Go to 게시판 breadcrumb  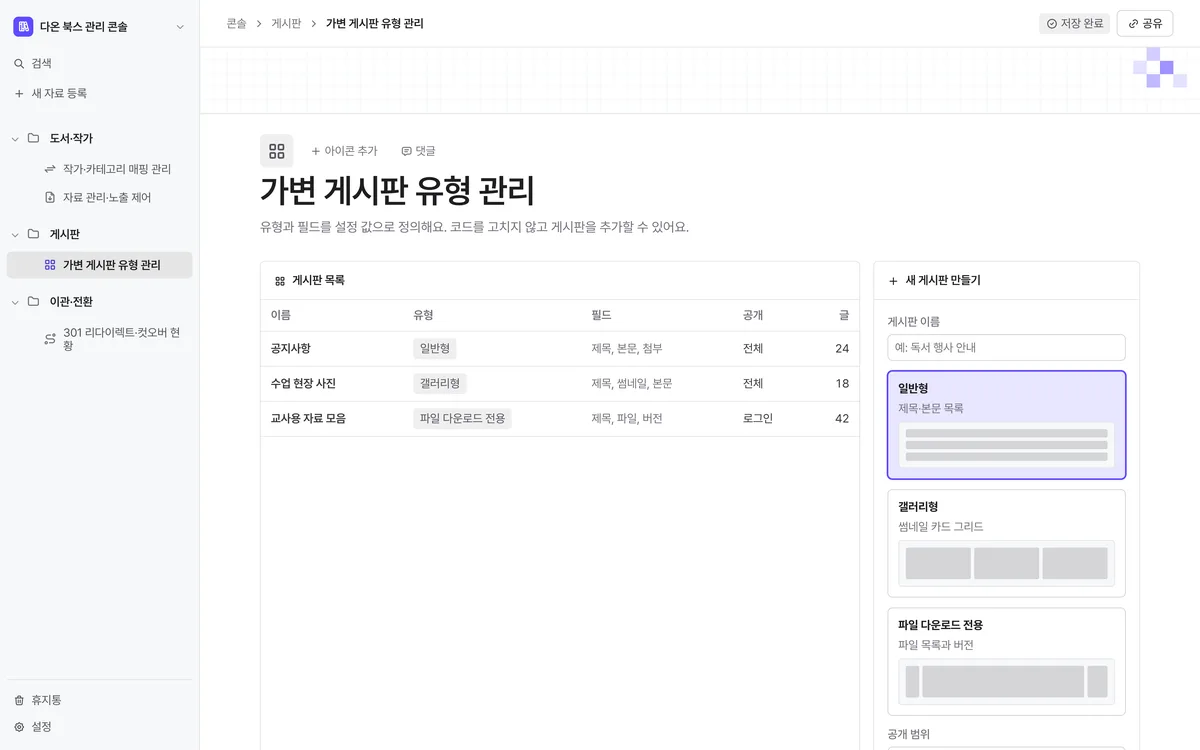tap(286, 23)
